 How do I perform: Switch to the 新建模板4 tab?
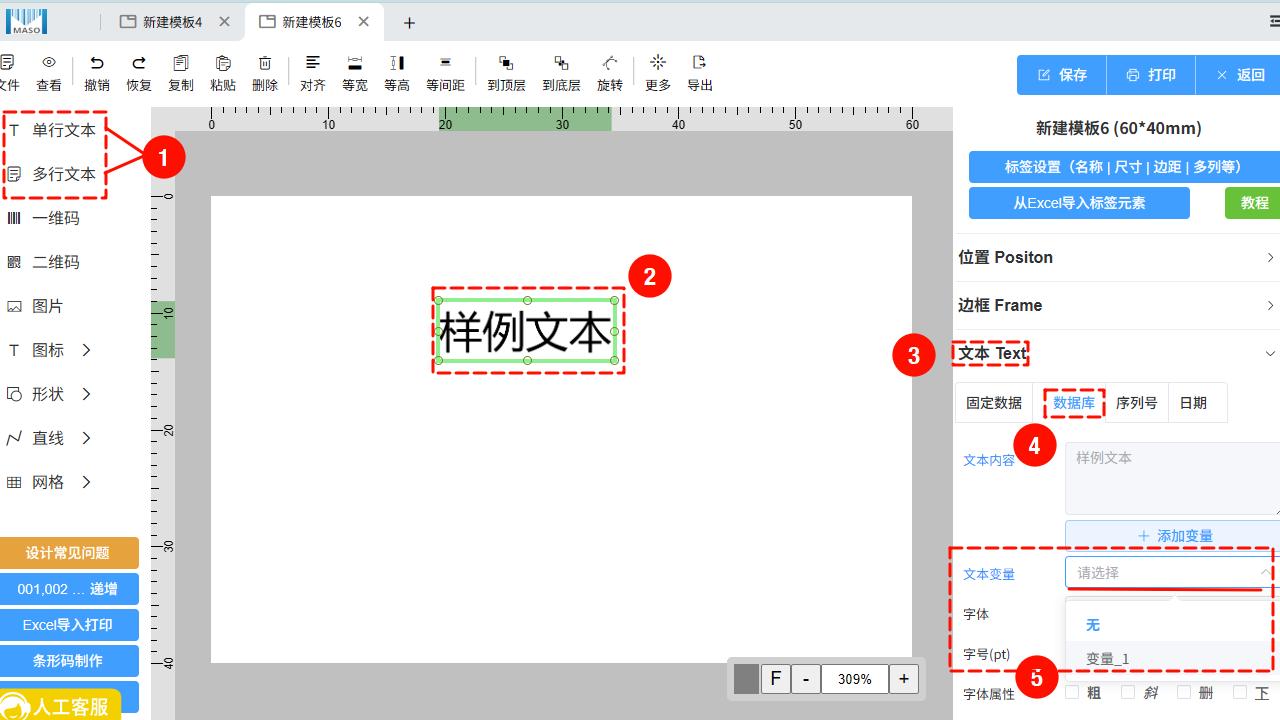[x=172, y=22]
